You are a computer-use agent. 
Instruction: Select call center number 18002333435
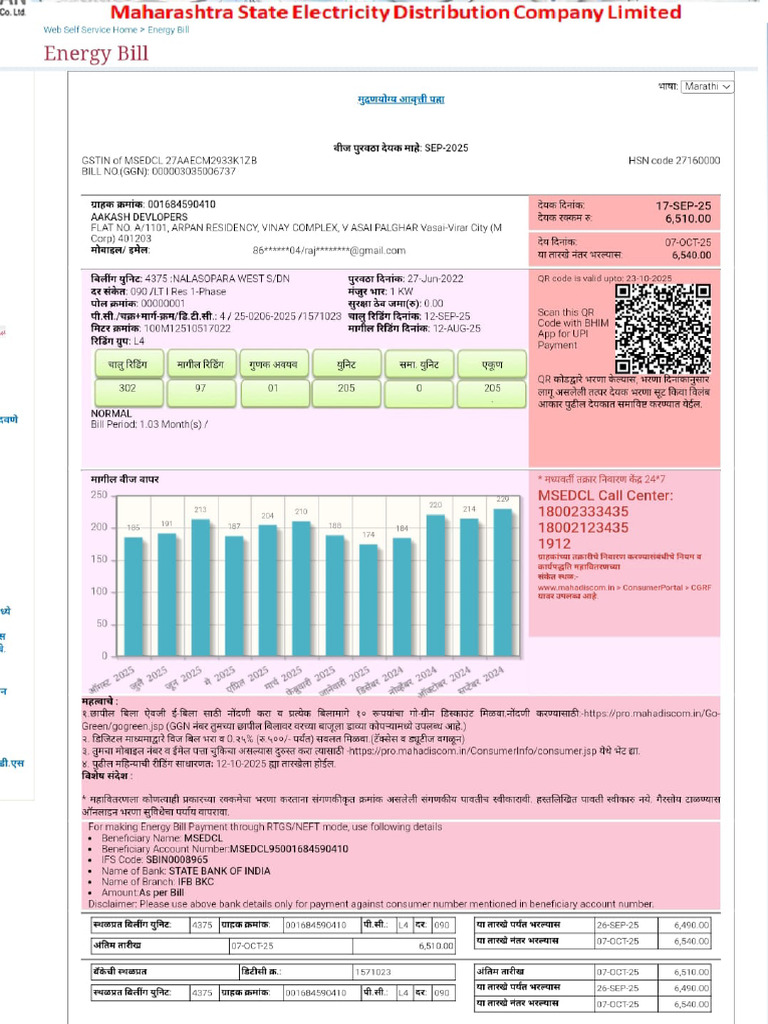click(583, 512)
